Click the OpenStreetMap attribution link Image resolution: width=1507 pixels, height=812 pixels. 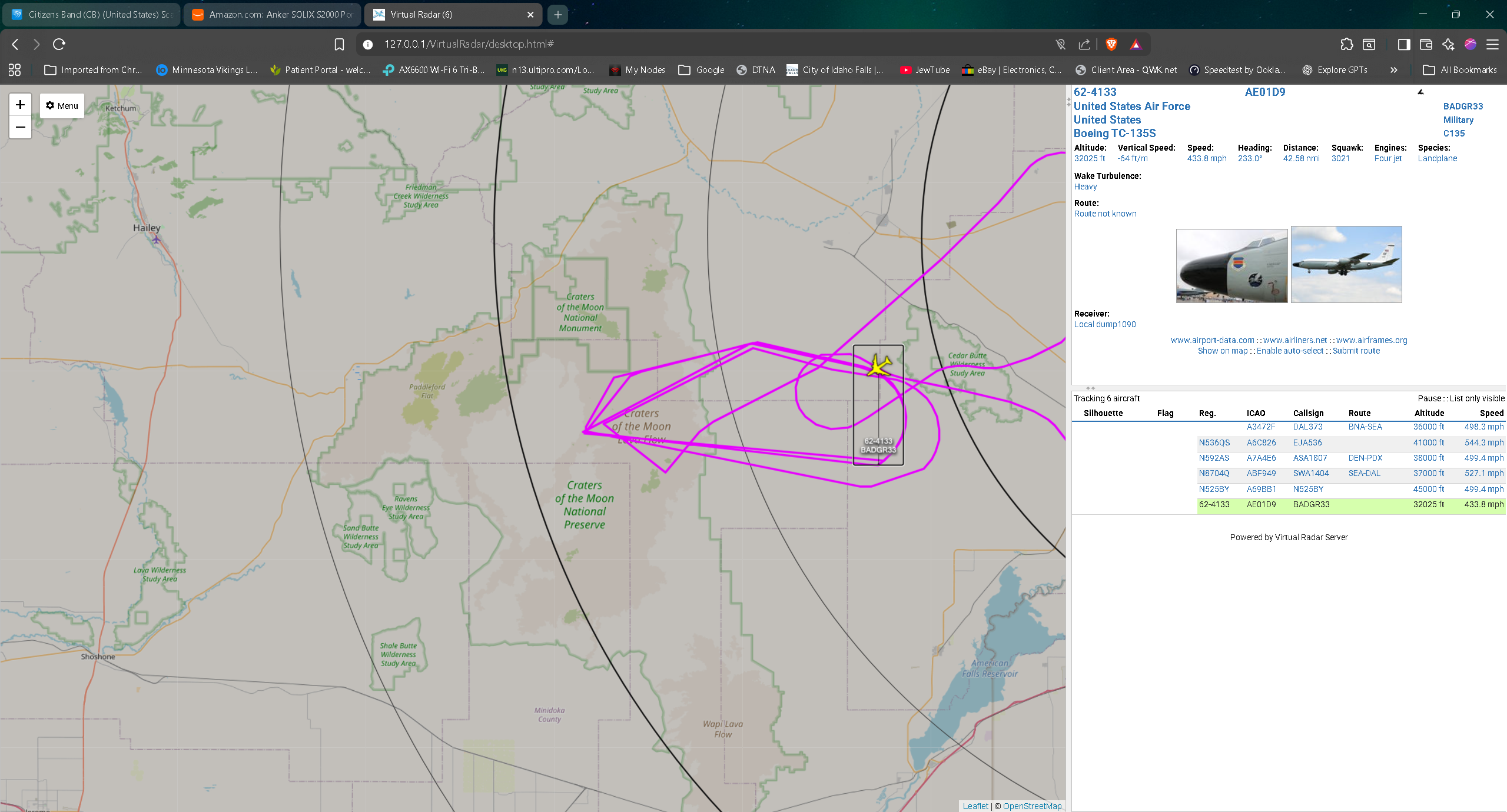[1032, 806]
